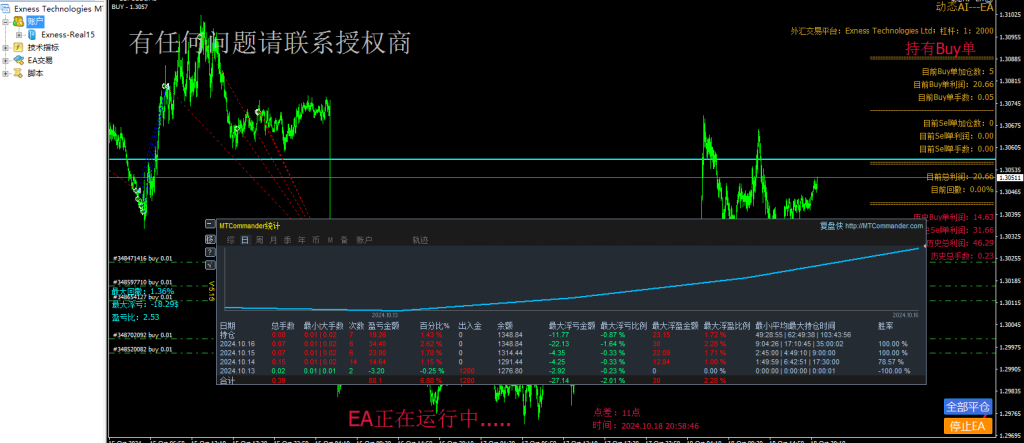
Task: Click the 胜率 column header
Action: pyautogui.click(x=886, y=325)
